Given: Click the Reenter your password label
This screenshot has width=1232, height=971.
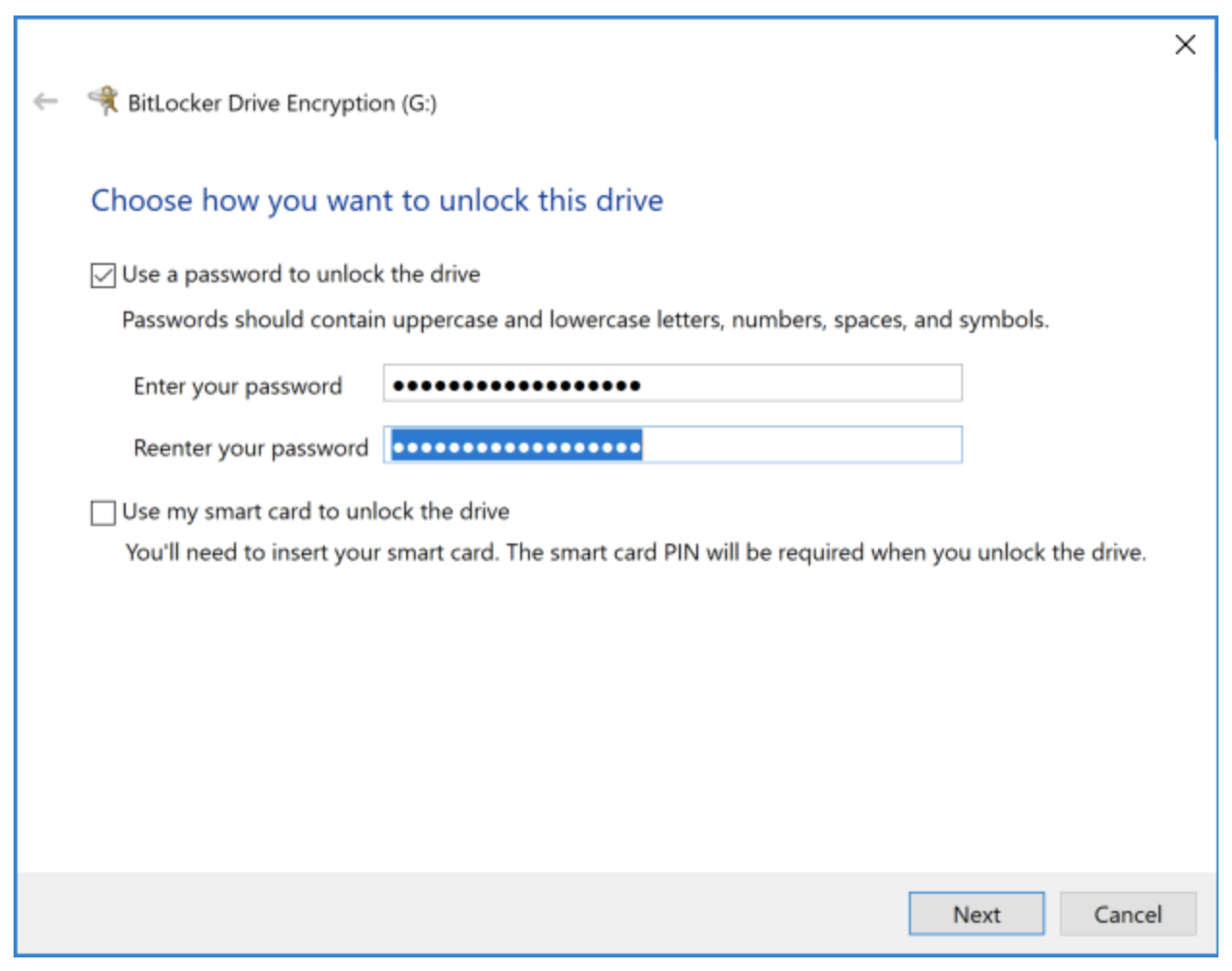Looking at the screenshot, I should [x=250, y=449].
